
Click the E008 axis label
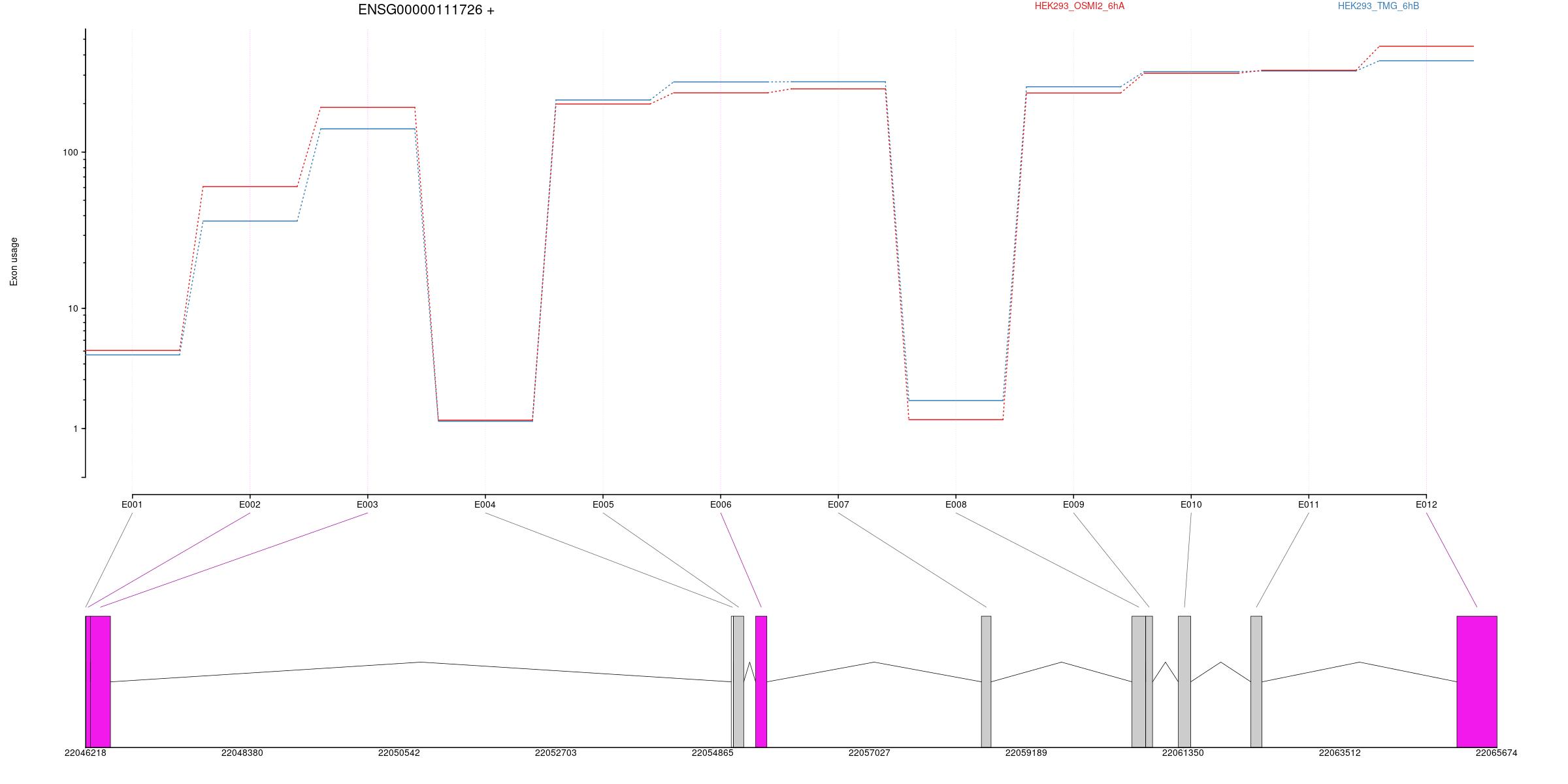tap(956, 504)
